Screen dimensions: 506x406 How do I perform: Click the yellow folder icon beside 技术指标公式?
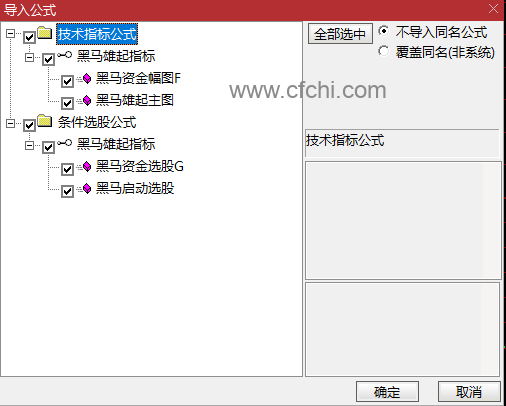45,33
